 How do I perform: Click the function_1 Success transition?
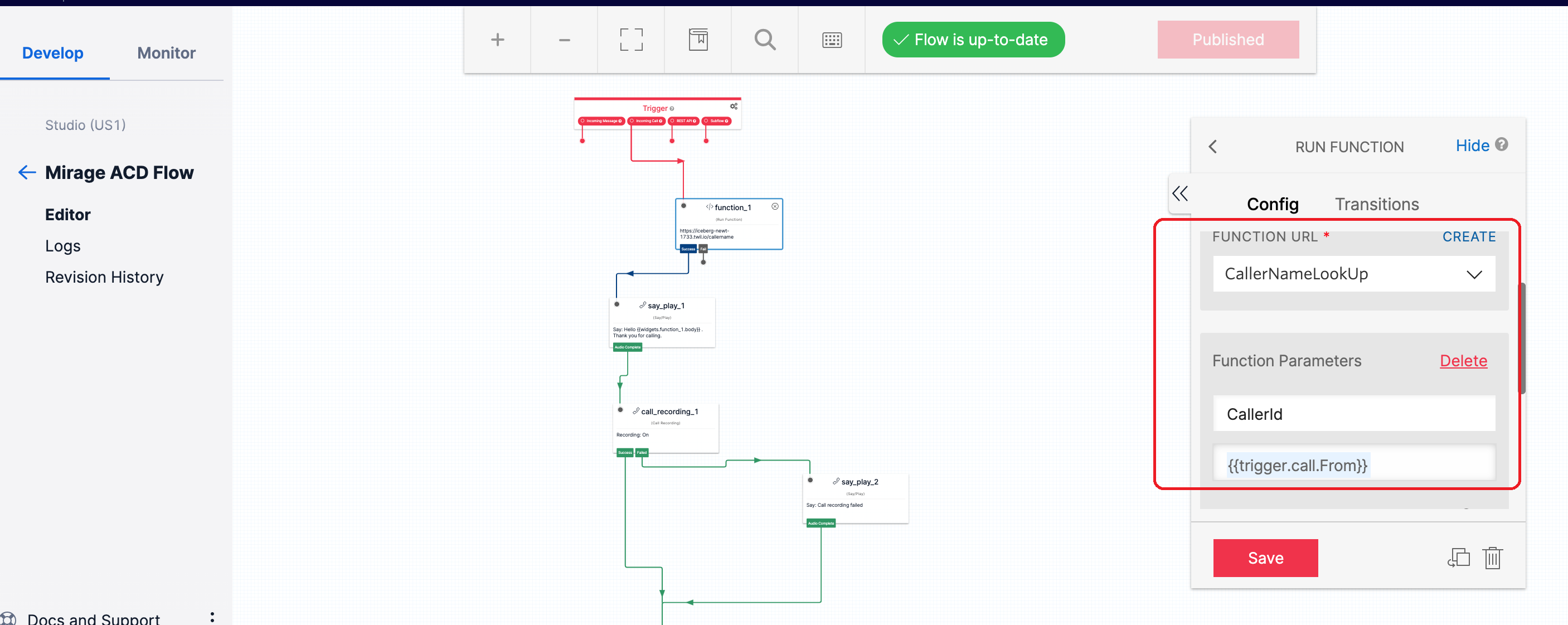[x=688, y=249]
